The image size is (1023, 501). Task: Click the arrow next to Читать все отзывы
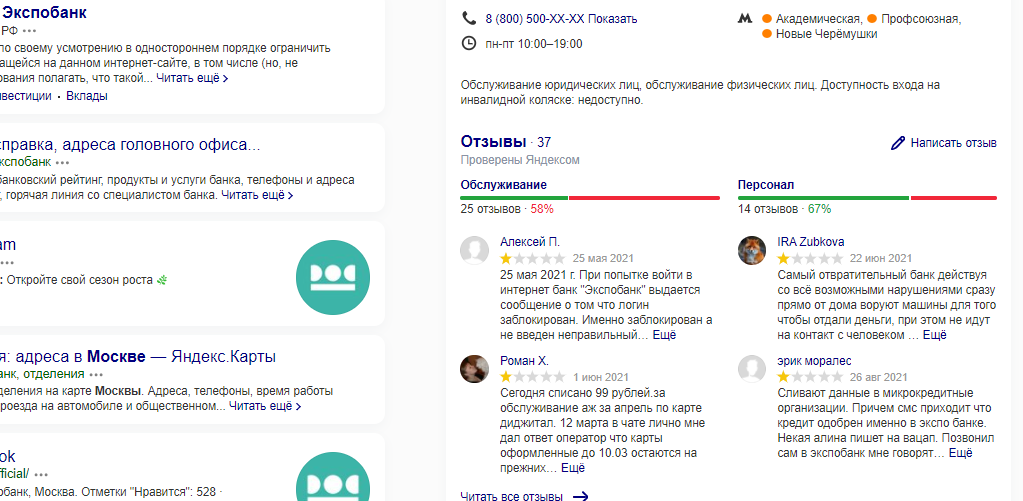click(x=580, y=496)
